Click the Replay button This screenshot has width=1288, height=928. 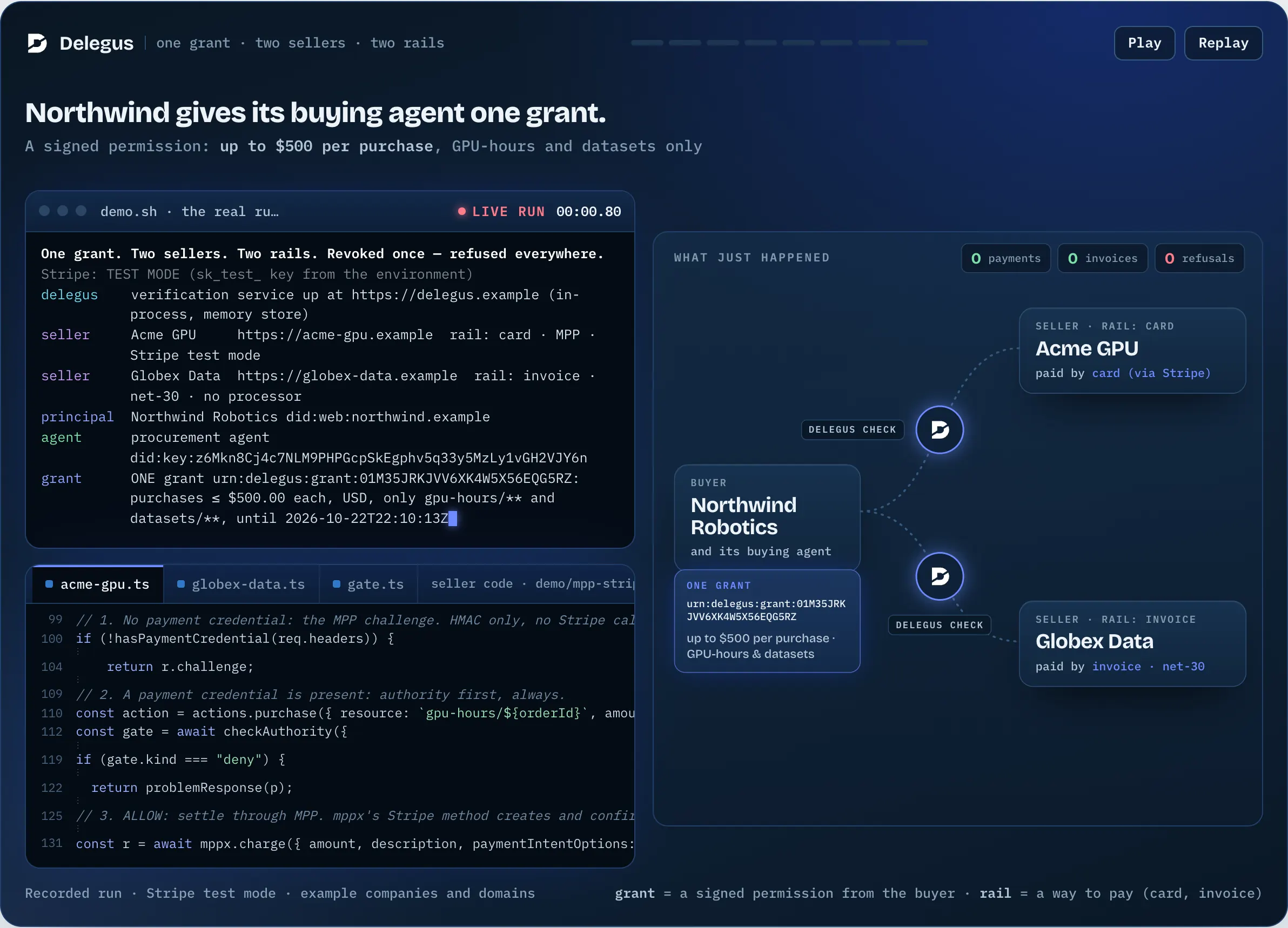point(1223,43)
